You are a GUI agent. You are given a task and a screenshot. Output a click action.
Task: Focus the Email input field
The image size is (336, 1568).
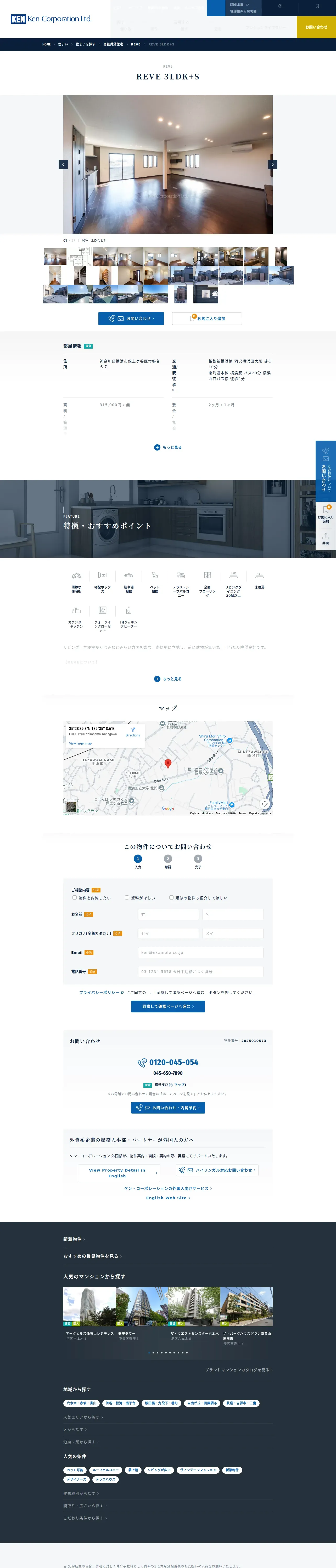pyautogui.click(x=201, y=953)
